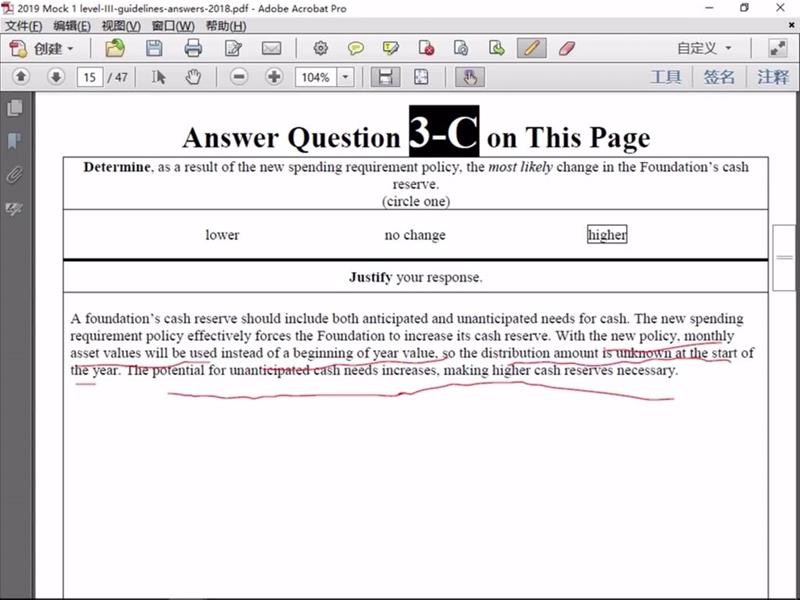This screenshot has height=600, width=800.
Task: Open the 文件(F) menu
Action: tap(23, 26)
